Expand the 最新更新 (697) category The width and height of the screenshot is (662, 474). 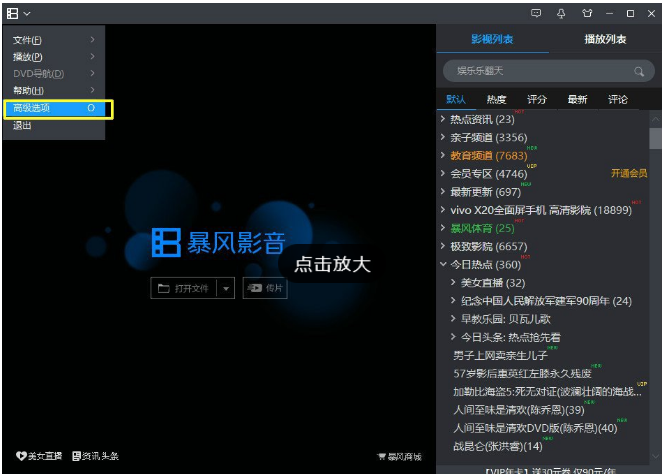[443, 192]
